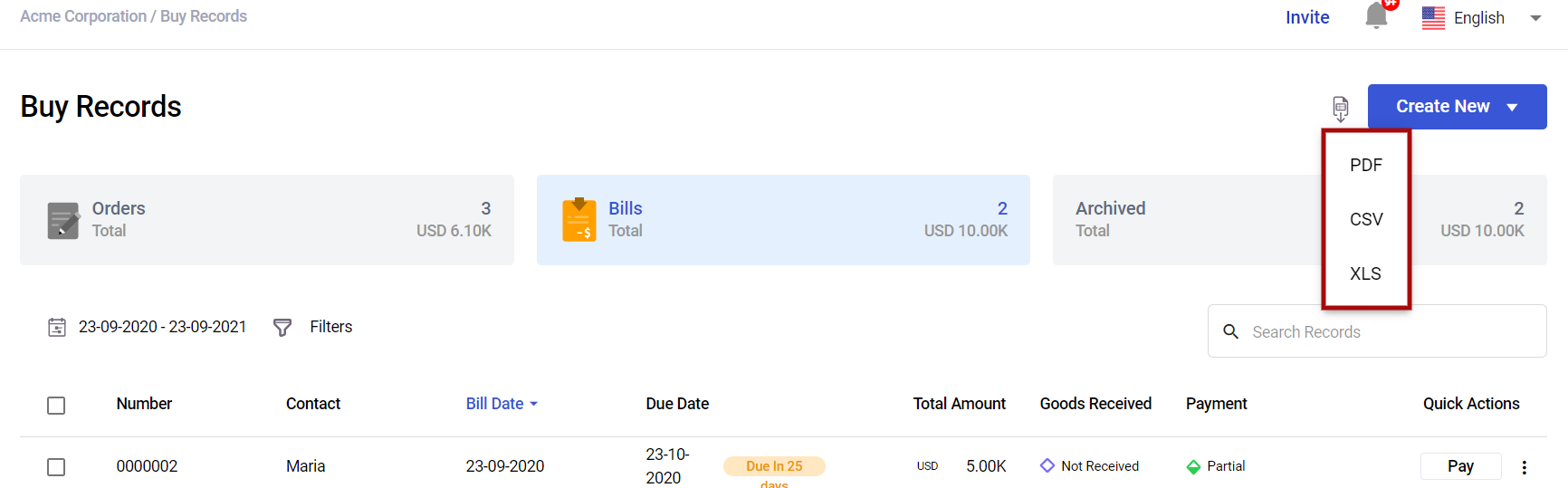Check the box for bill 0000002
Image resolution: width=1568 pixels, height=488 pixels.
pos(56,467)
